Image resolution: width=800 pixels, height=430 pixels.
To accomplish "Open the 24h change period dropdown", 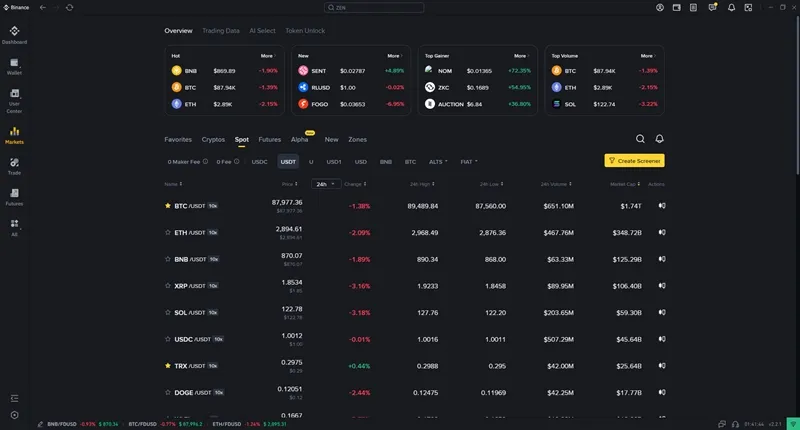I will pyautogui.click(x=324, y=184).
